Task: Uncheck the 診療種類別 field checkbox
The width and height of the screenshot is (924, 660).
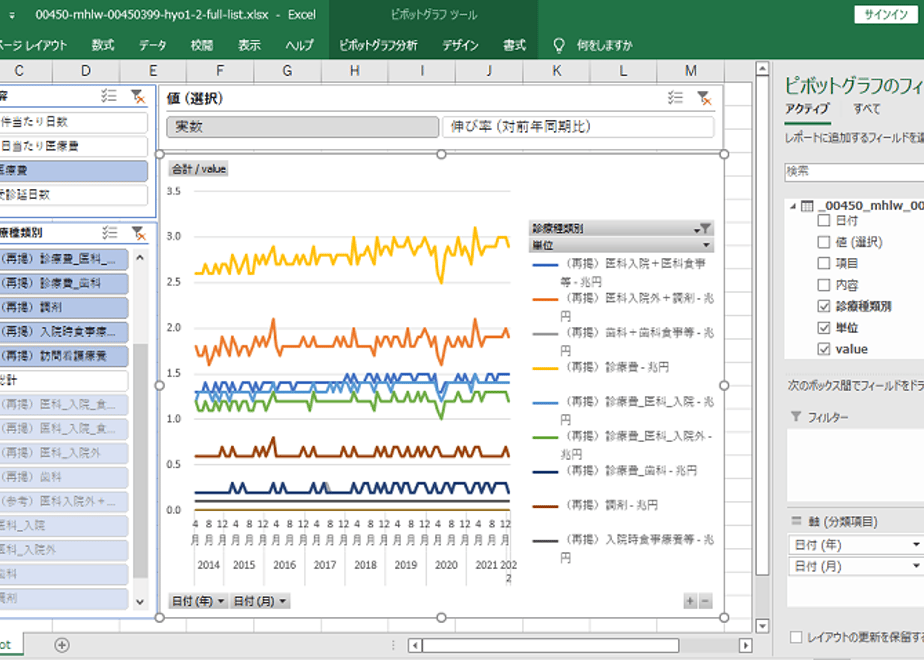Action: [x=824, y=306]
